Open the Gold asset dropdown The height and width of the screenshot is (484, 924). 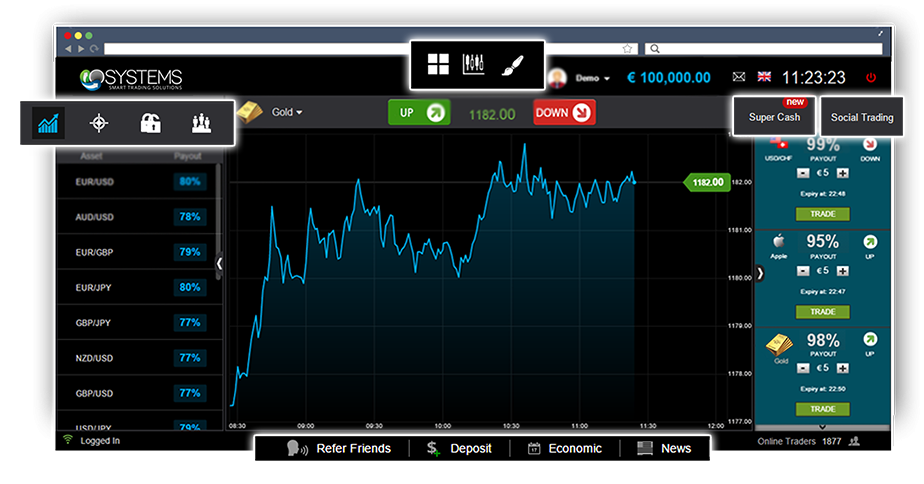(286, 112)
